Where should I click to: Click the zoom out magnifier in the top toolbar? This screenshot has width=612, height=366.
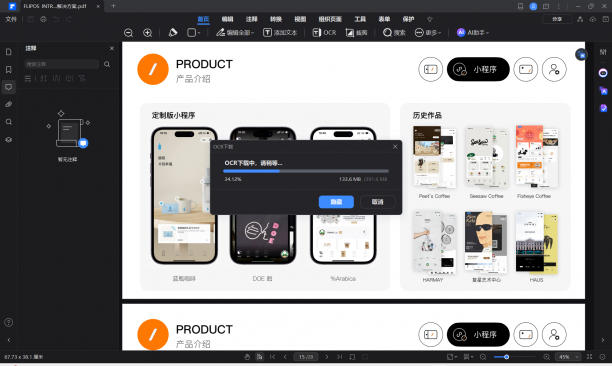pos(128,33)
